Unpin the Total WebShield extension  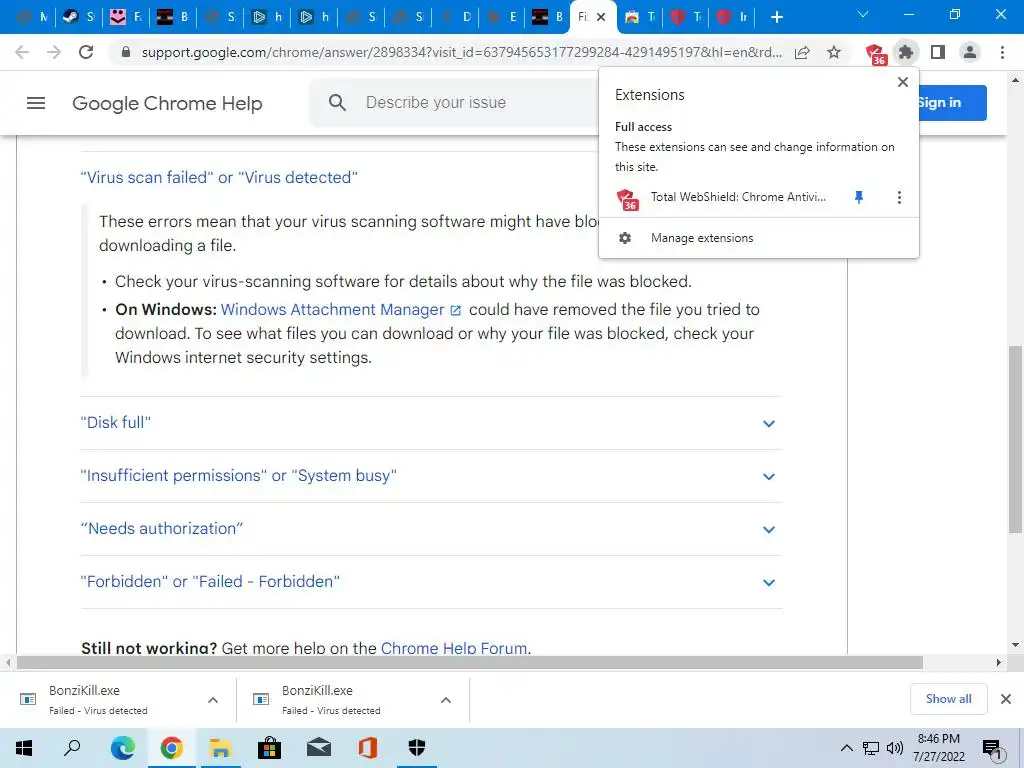(x=859, y=197)
